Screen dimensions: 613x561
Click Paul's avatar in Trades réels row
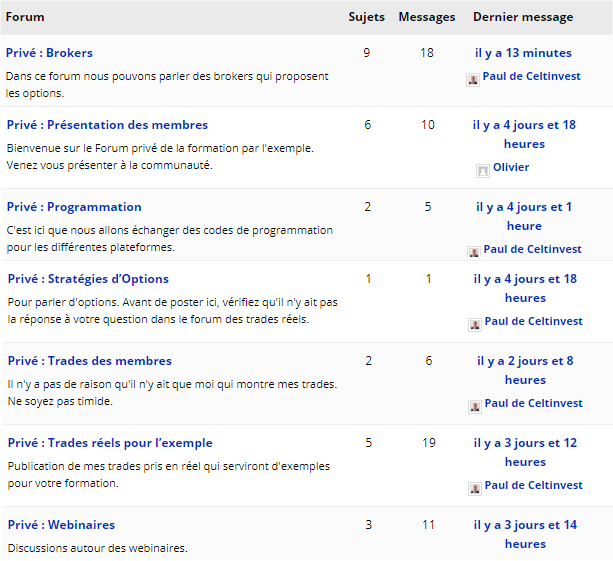click(x=474, y=487)
